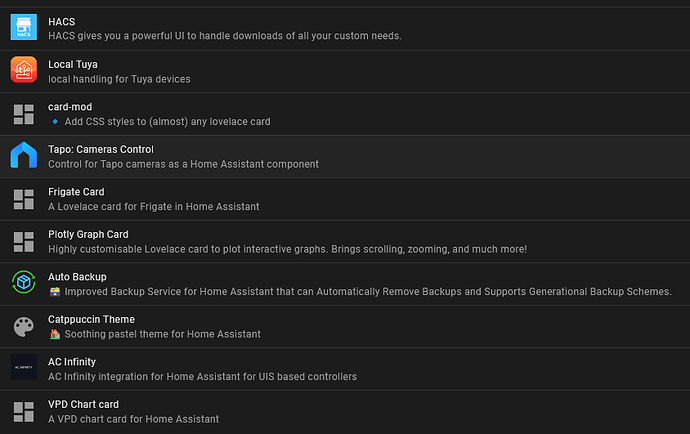690x434 pixels.
Task: Open the Plotly Graph Card title
Action: (88, 234)
